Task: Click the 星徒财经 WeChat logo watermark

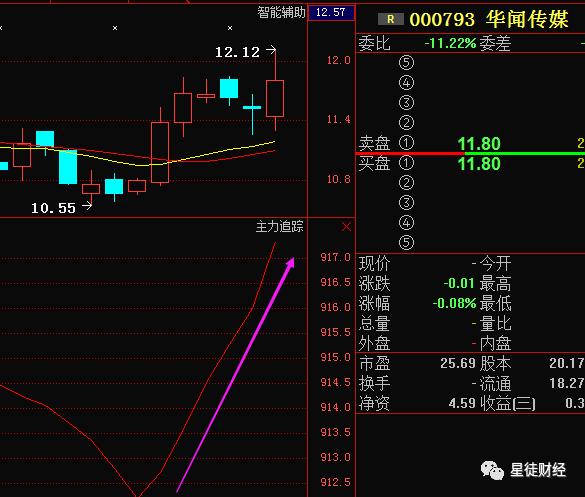Action: (x=492, y=470)
